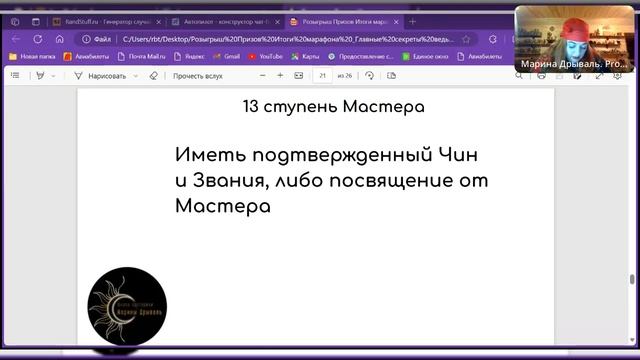This screenshot has height=360, width=640.
Task: Open the Предоставление с... bookmark
Action: point(360,56)
